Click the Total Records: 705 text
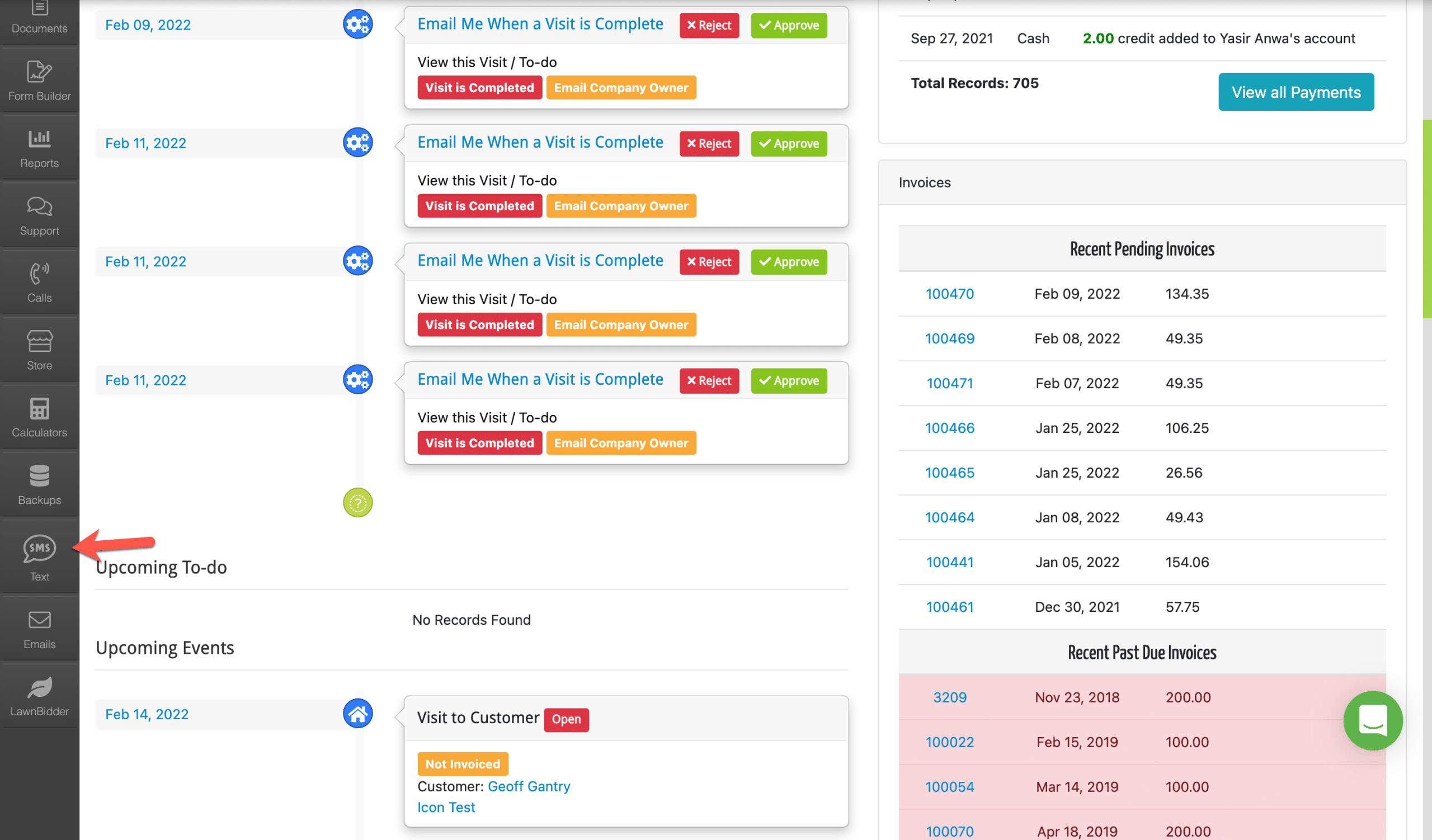Screen dimensions: 1432x840 (974, 83)
